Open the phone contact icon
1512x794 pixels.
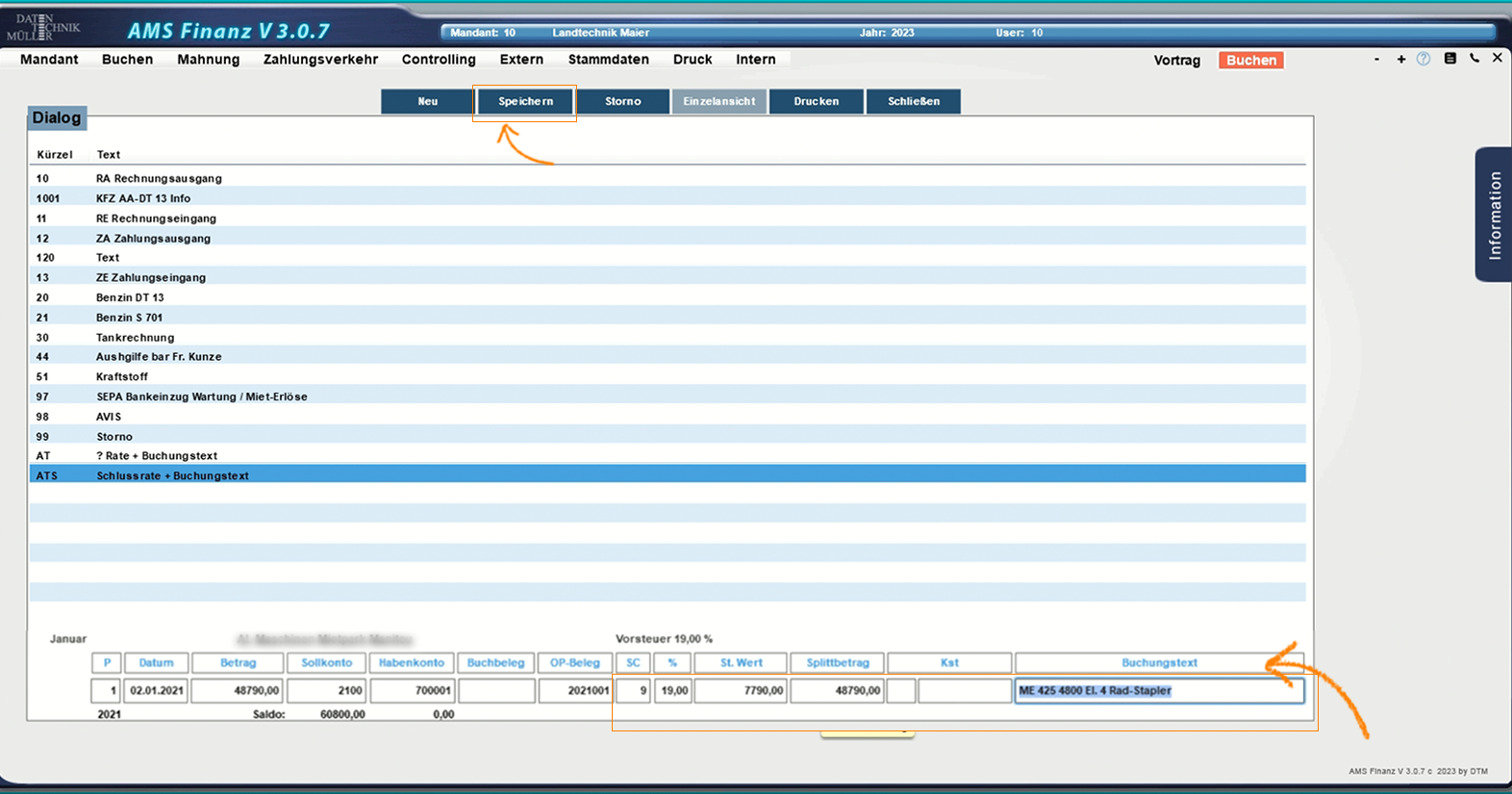pyautogui.click(x=1474, y=59)
